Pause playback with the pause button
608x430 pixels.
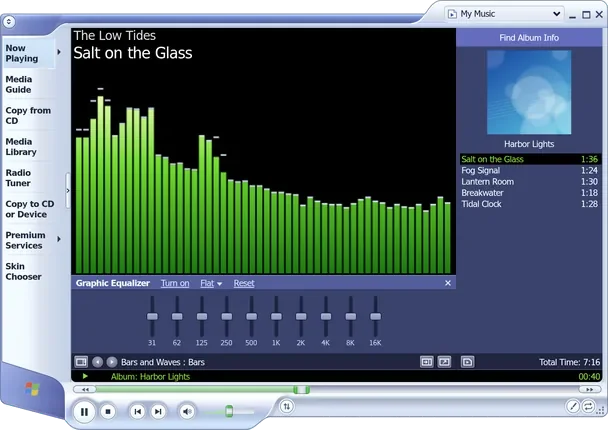point(84,411)
